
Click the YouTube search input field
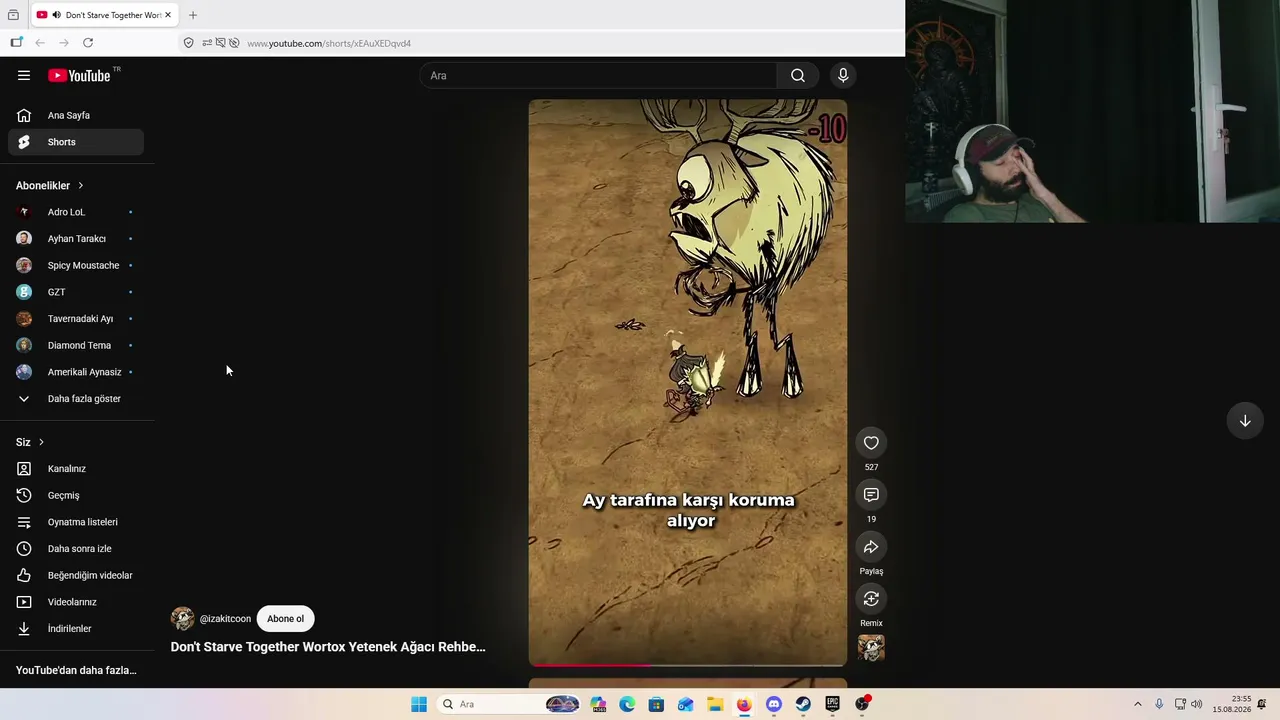click(x=598, y=75)
